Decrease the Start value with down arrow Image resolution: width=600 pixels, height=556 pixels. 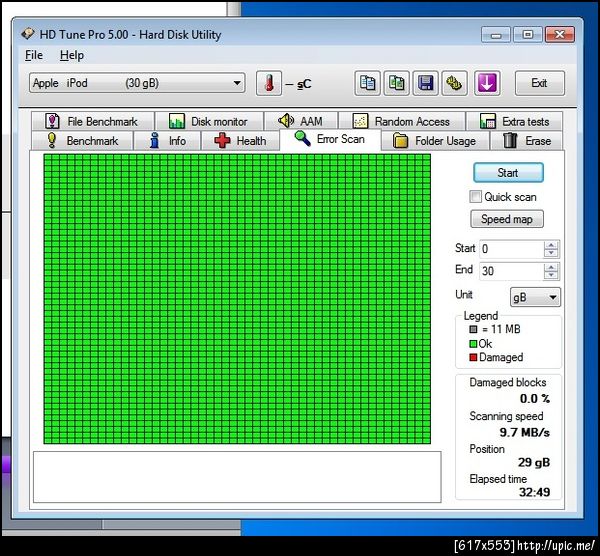click(x=551, y=253)
